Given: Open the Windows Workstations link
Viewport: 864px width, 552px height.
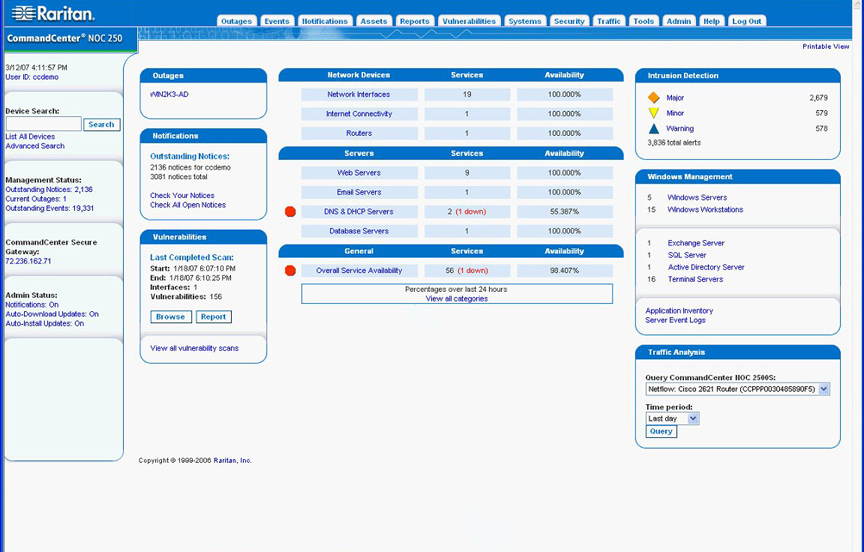Looking at the screenshot, I should [705, 209].
